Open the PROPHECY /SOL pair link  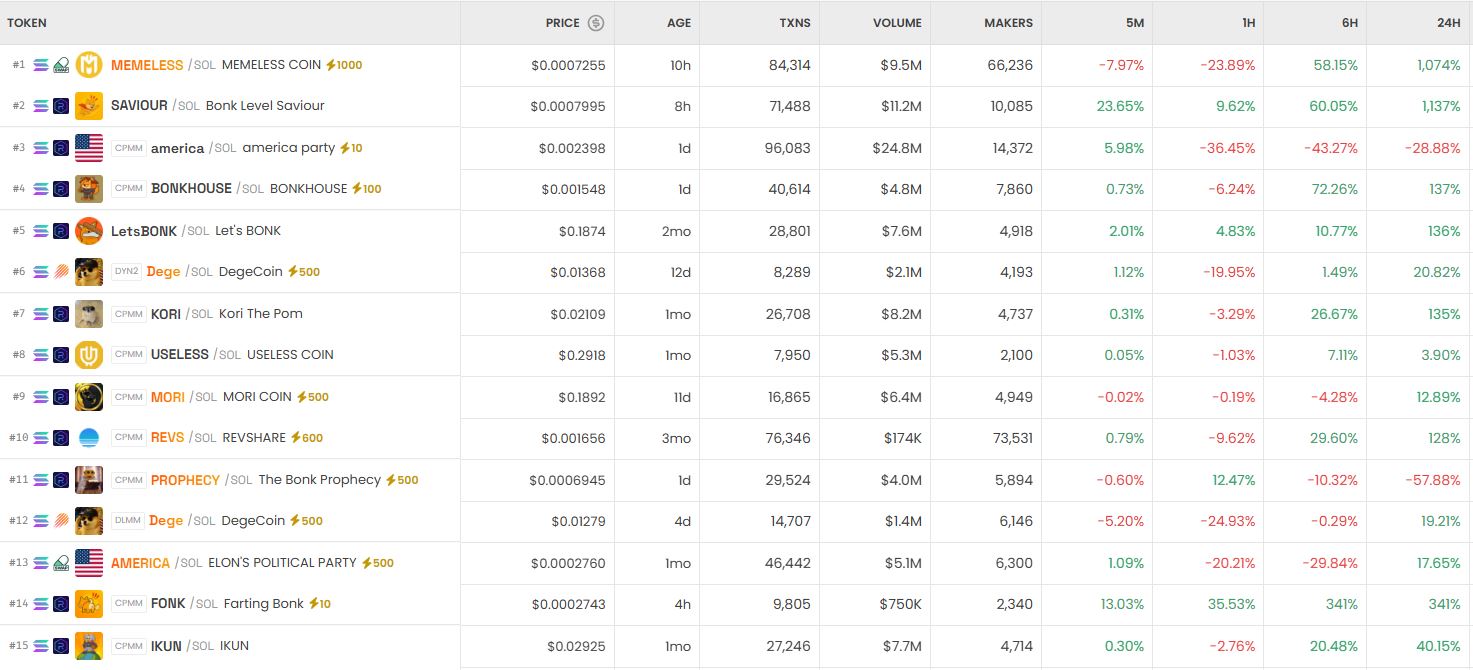pos(202,480)
